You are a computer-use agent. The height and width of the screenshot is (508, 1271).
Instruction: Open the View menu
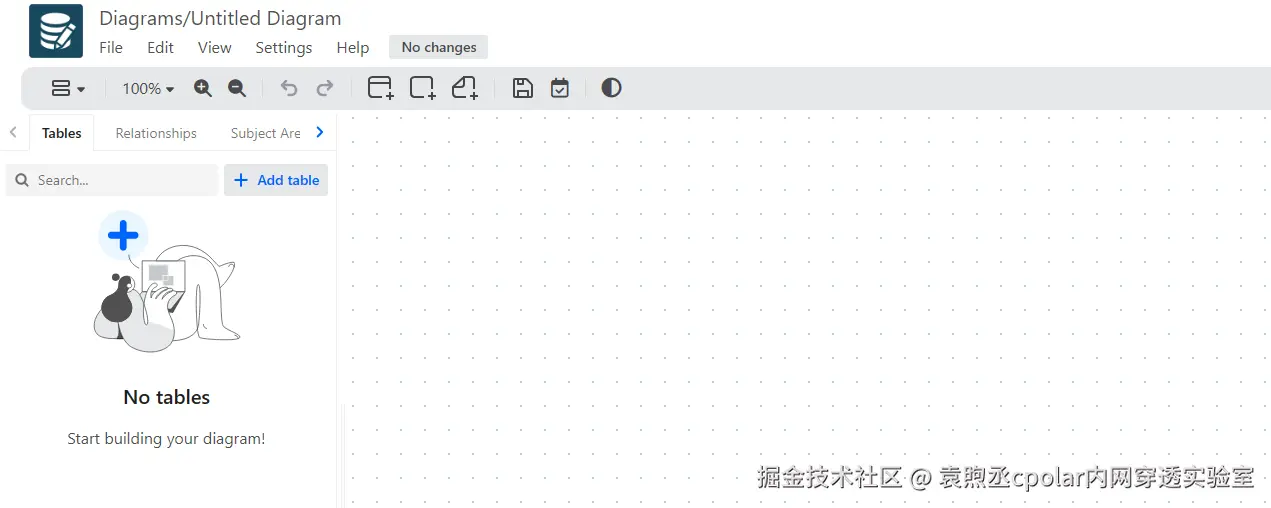[x=214, y=47]
